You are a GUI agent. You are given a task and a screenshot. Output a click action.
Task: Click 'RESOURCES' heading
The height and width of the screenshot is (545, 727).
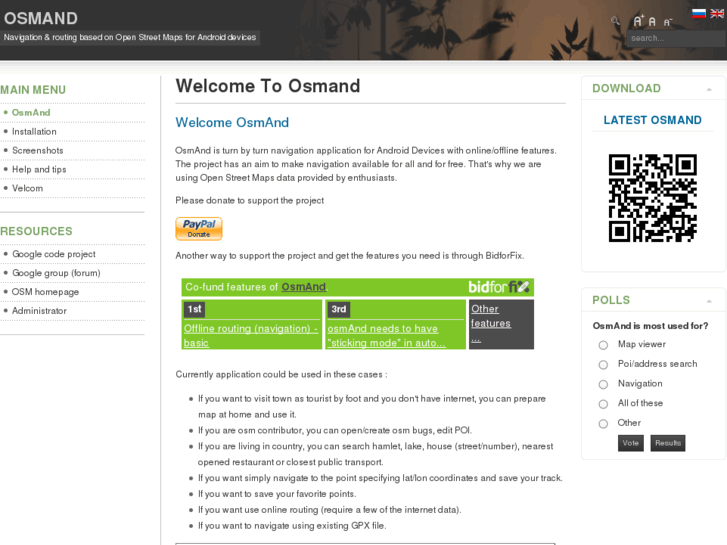coord(36,231)
